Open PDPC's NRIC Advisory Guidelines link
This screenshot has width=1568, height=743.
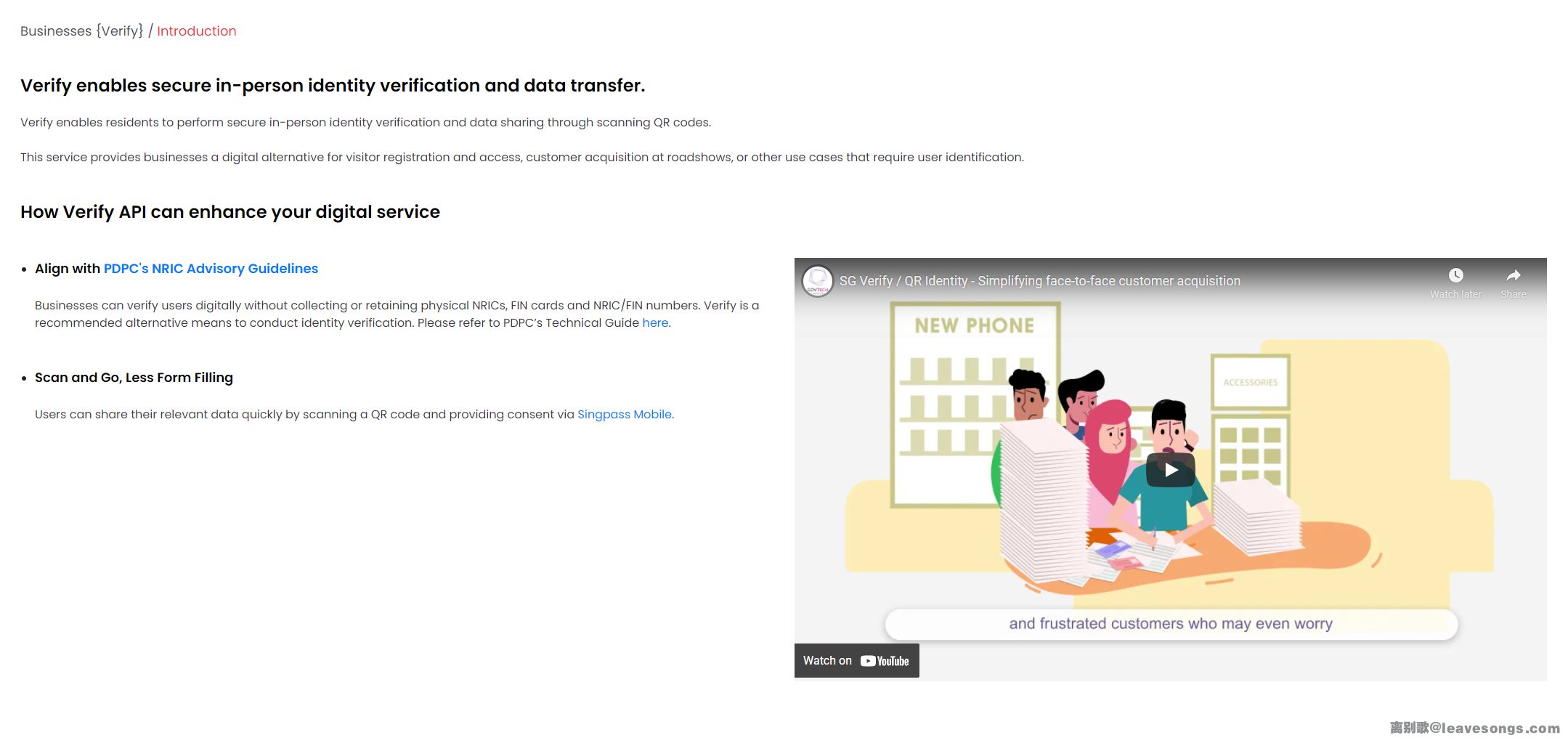(x=211, y=269)
